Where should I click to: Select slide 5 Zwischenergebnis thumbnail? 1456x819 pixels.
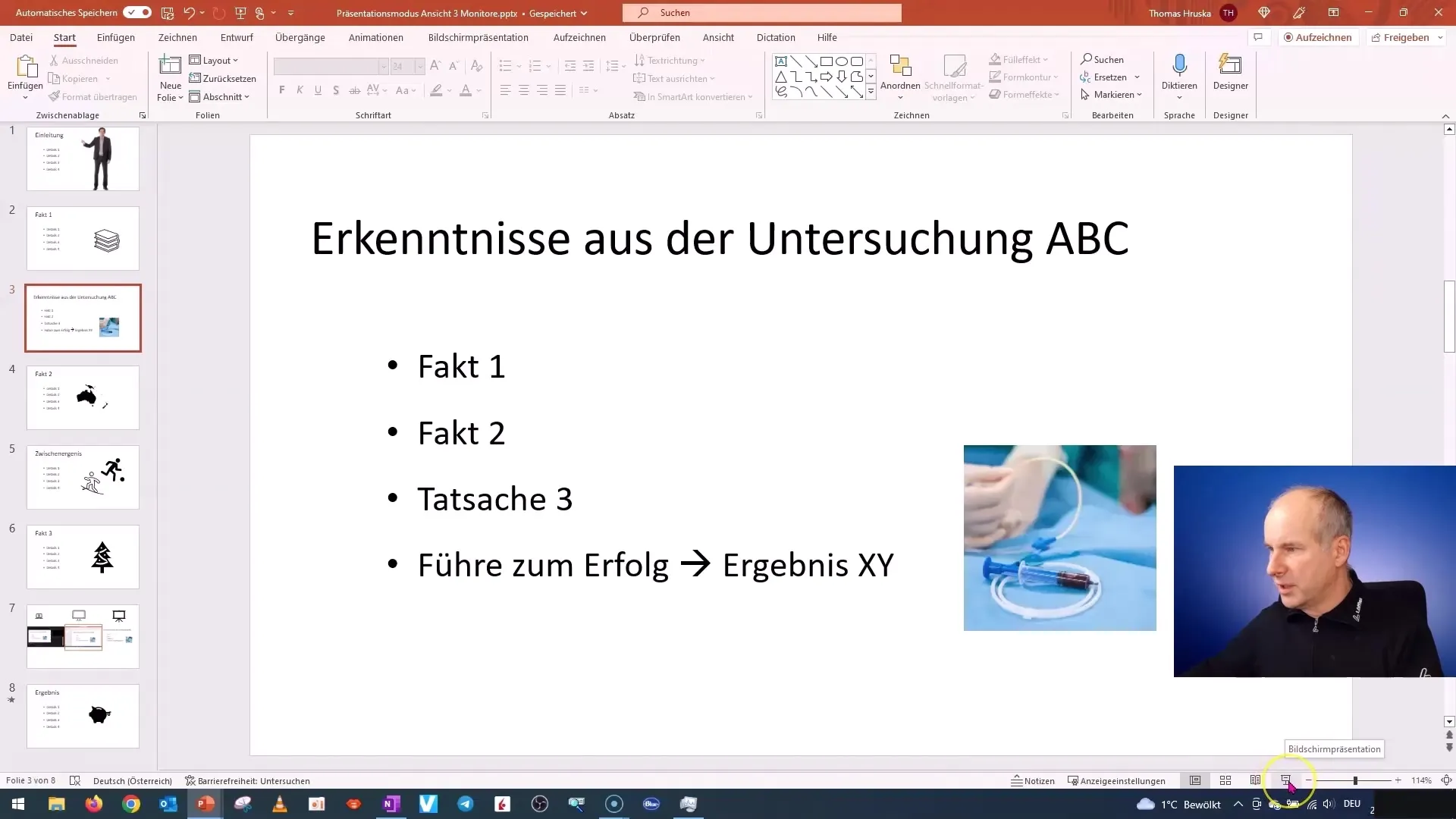pos(83,477)
